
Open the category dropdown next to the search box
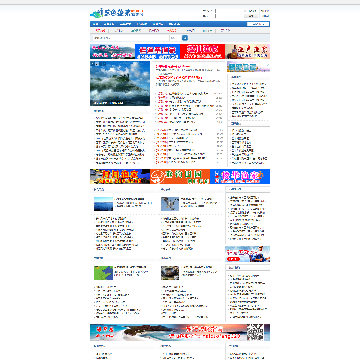click(175, 38)
